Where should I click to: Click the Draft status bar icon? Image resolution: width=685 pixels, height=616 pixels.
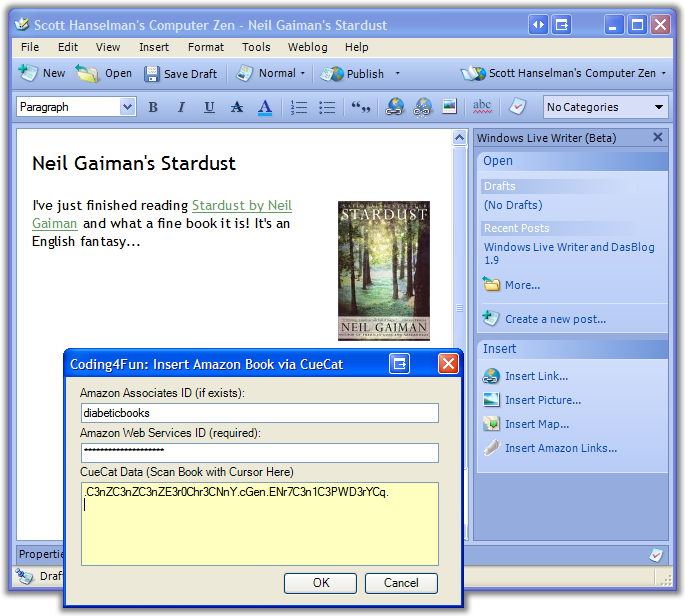(24, 575)
